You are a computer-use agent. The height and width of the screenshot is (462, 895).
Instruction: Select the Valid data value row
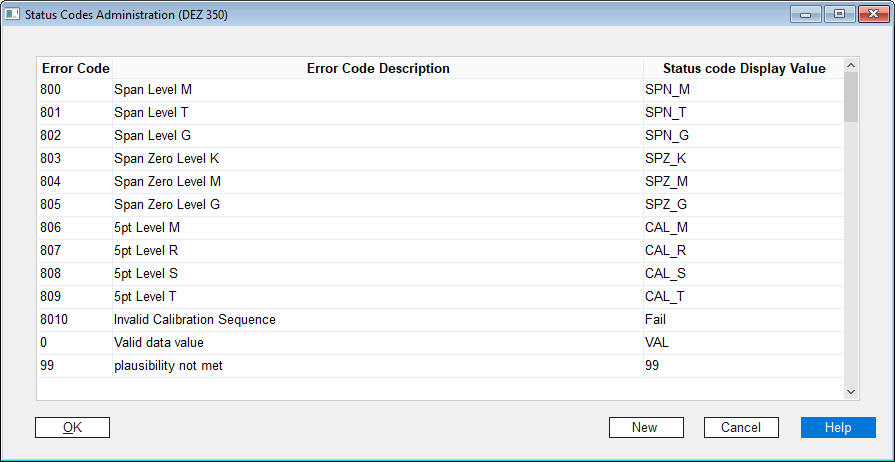tap(441, 343)
